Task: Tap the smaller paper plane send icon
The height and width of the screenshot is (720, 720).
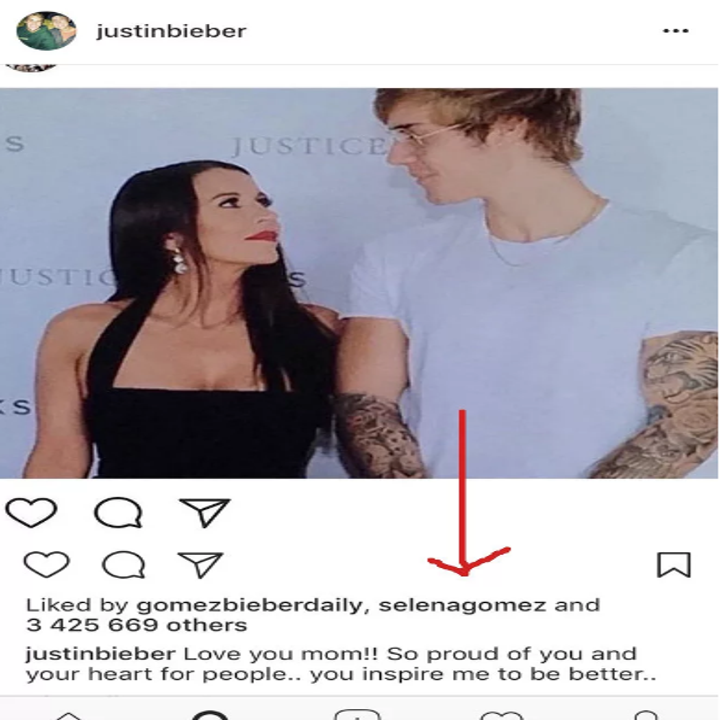Action: (201, 564)
